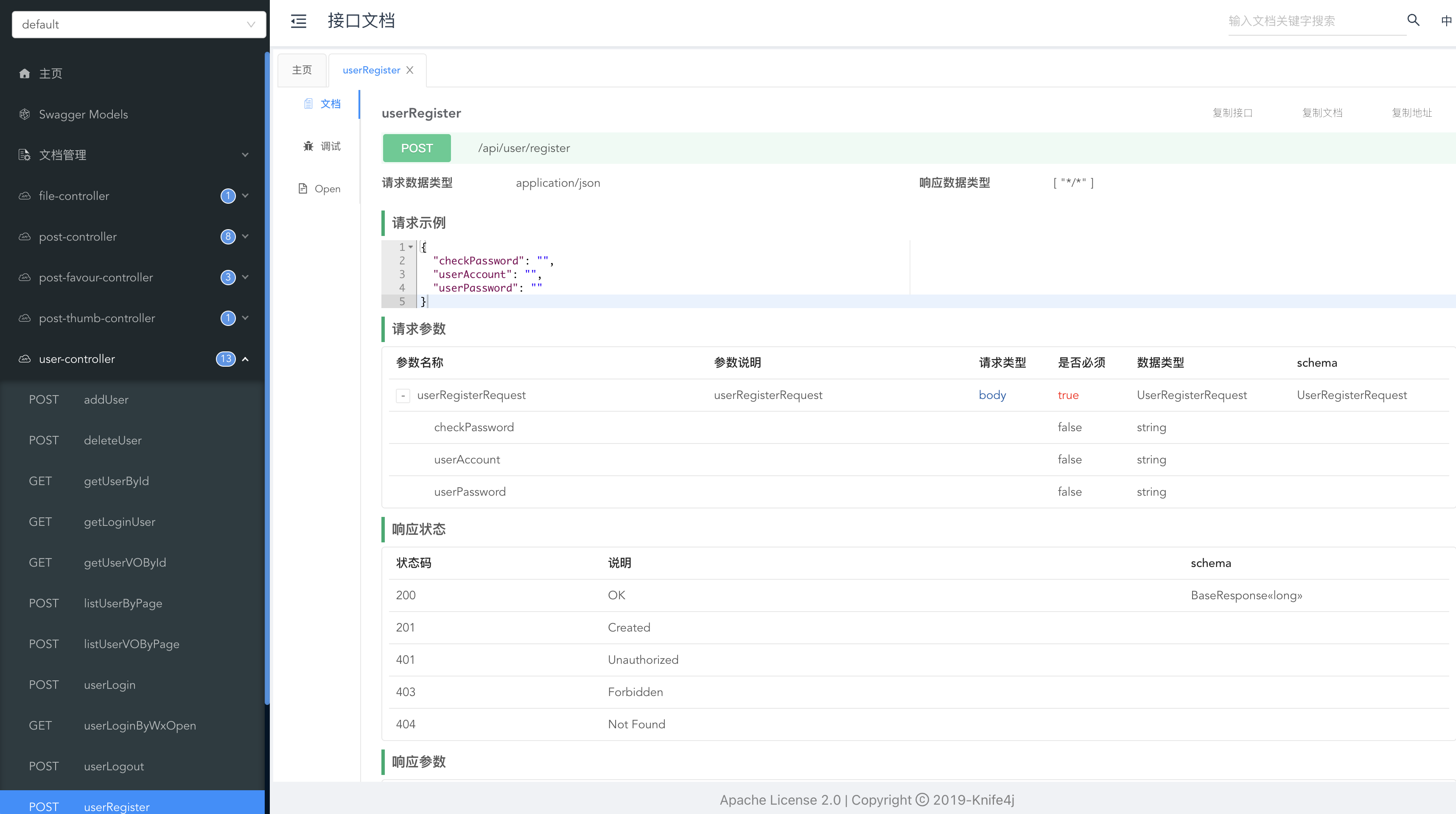Click the home icon in sidebar
This screenshot has width=1456, height=814.
(x=24, y=73)
